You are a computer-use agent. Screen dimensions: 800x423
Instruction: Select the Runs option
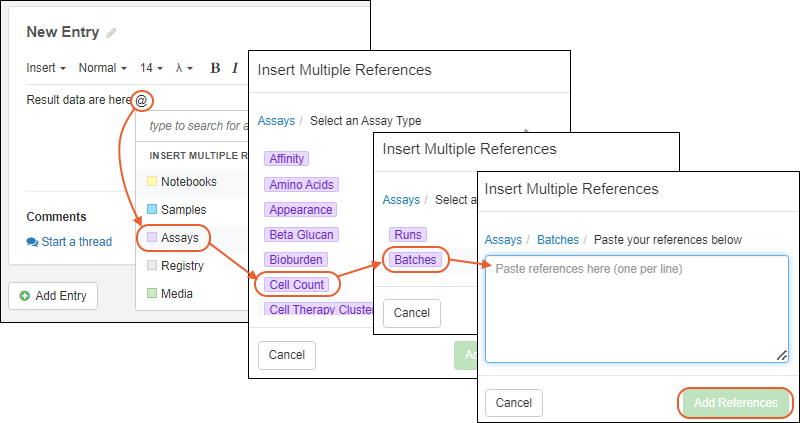pyautogui.click(x=408, y=234)
